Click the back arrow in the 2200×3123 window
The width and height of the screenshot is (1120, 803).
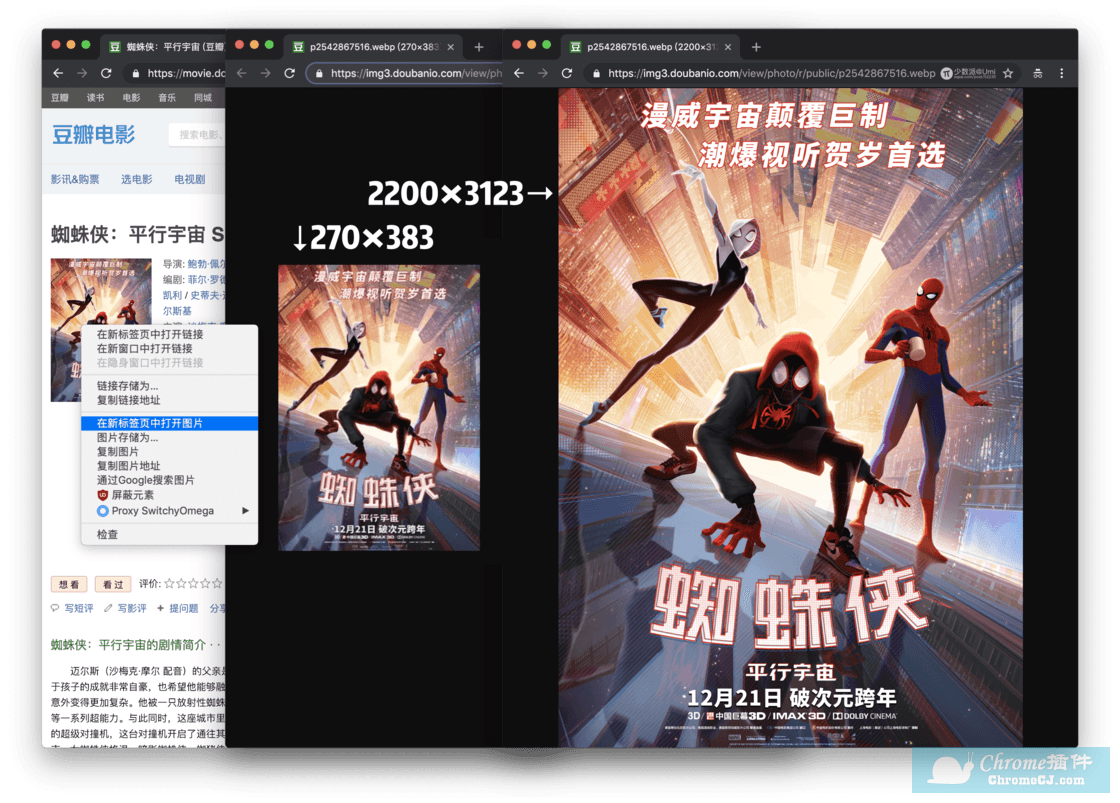pyautogui.click(x=519, y=73)
